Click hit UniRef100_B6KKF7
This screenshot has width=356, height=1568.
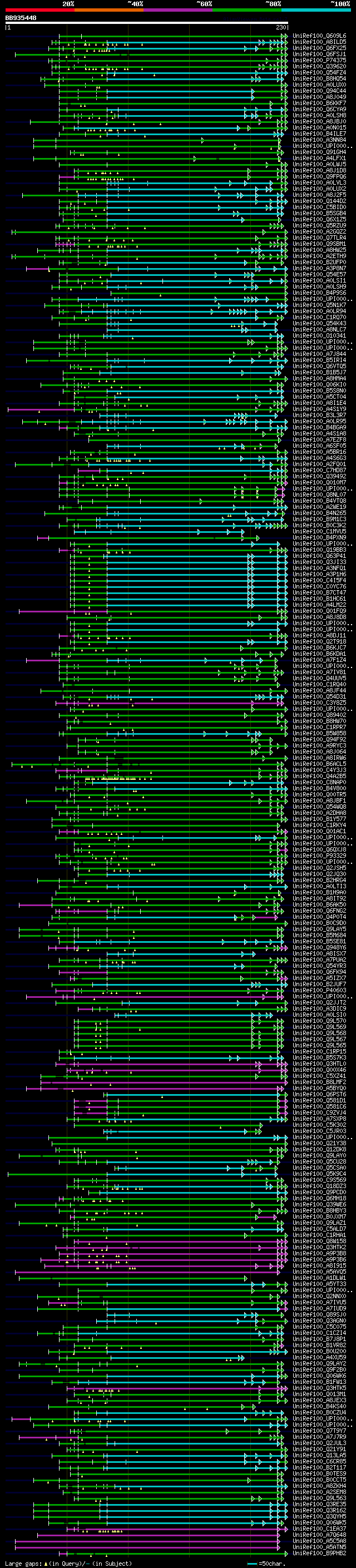tap(319, 103)
